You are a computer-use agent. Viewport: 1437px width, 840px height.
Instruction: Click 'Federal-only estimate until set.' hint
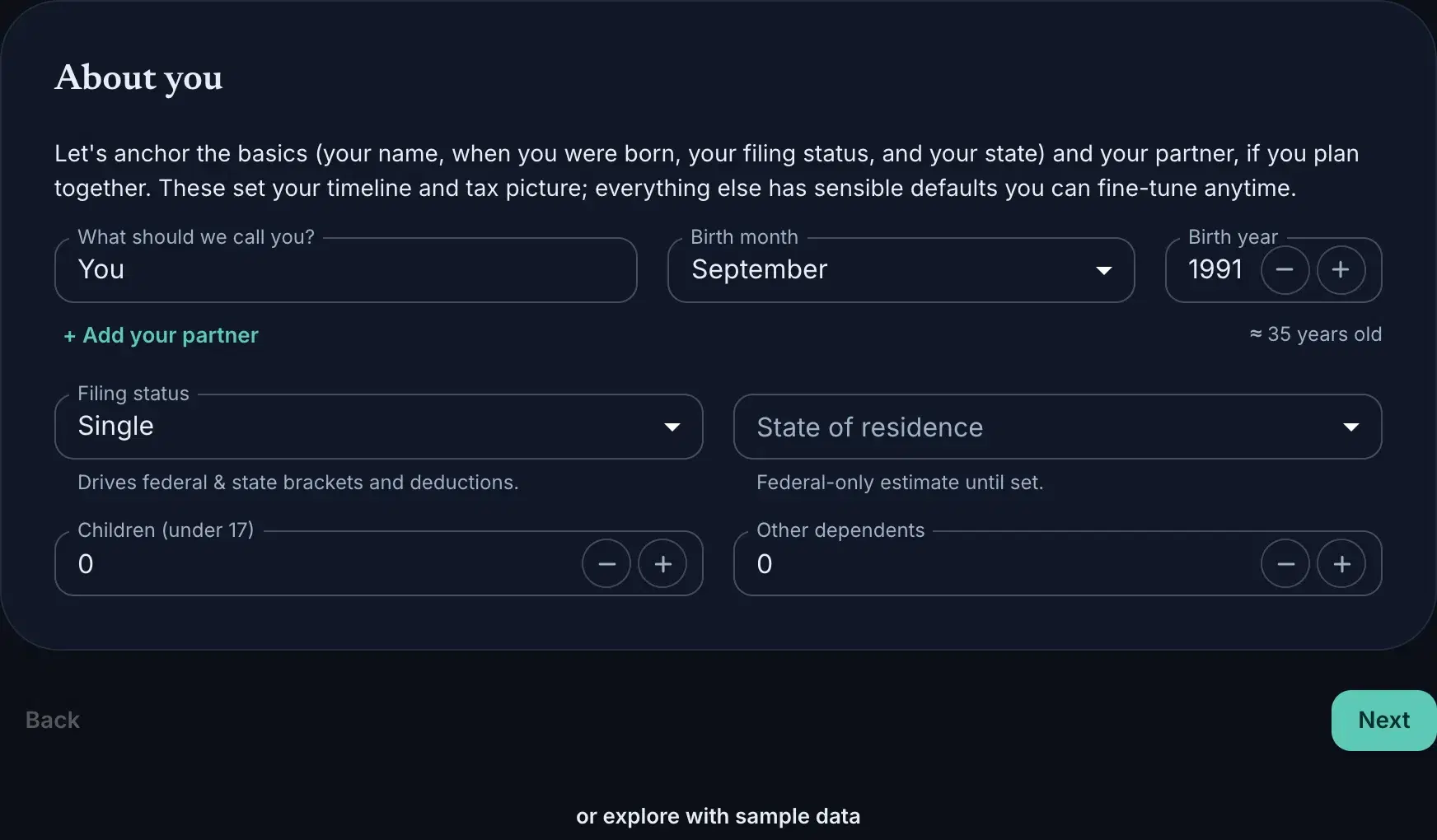click(900, 483)
